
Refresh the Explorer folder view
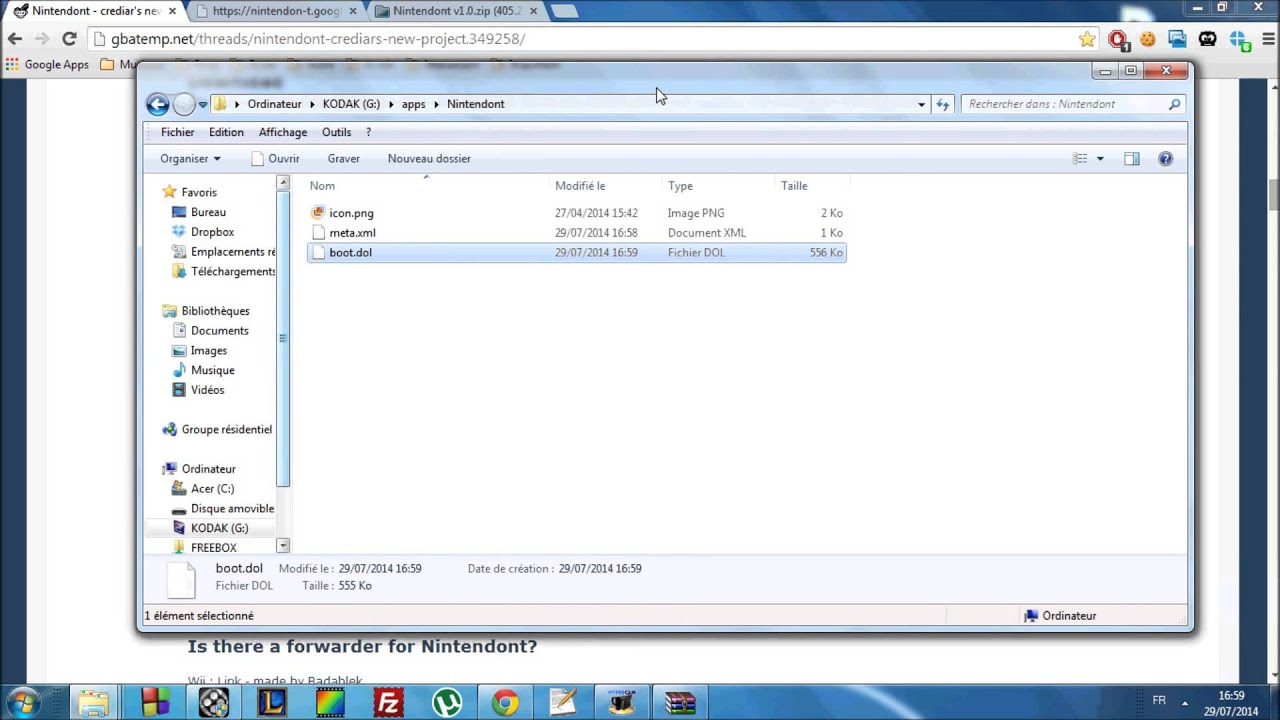click(942, 104)
